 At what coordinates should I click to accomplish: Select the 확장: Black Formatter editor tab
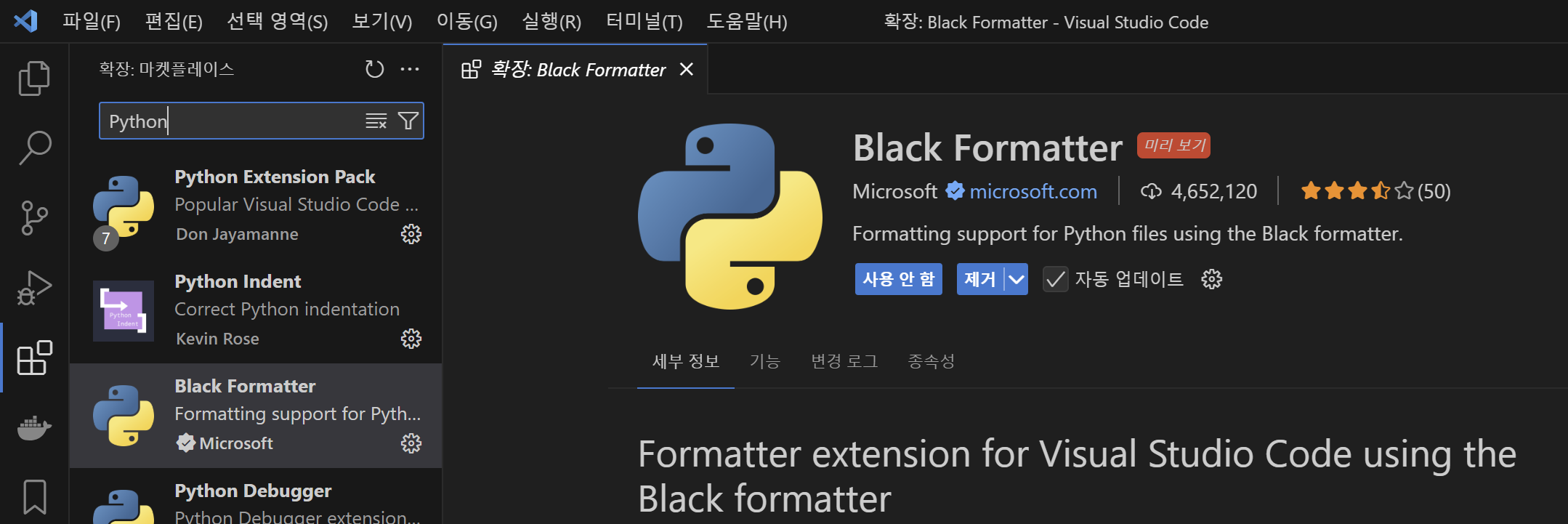pos(575,69)
